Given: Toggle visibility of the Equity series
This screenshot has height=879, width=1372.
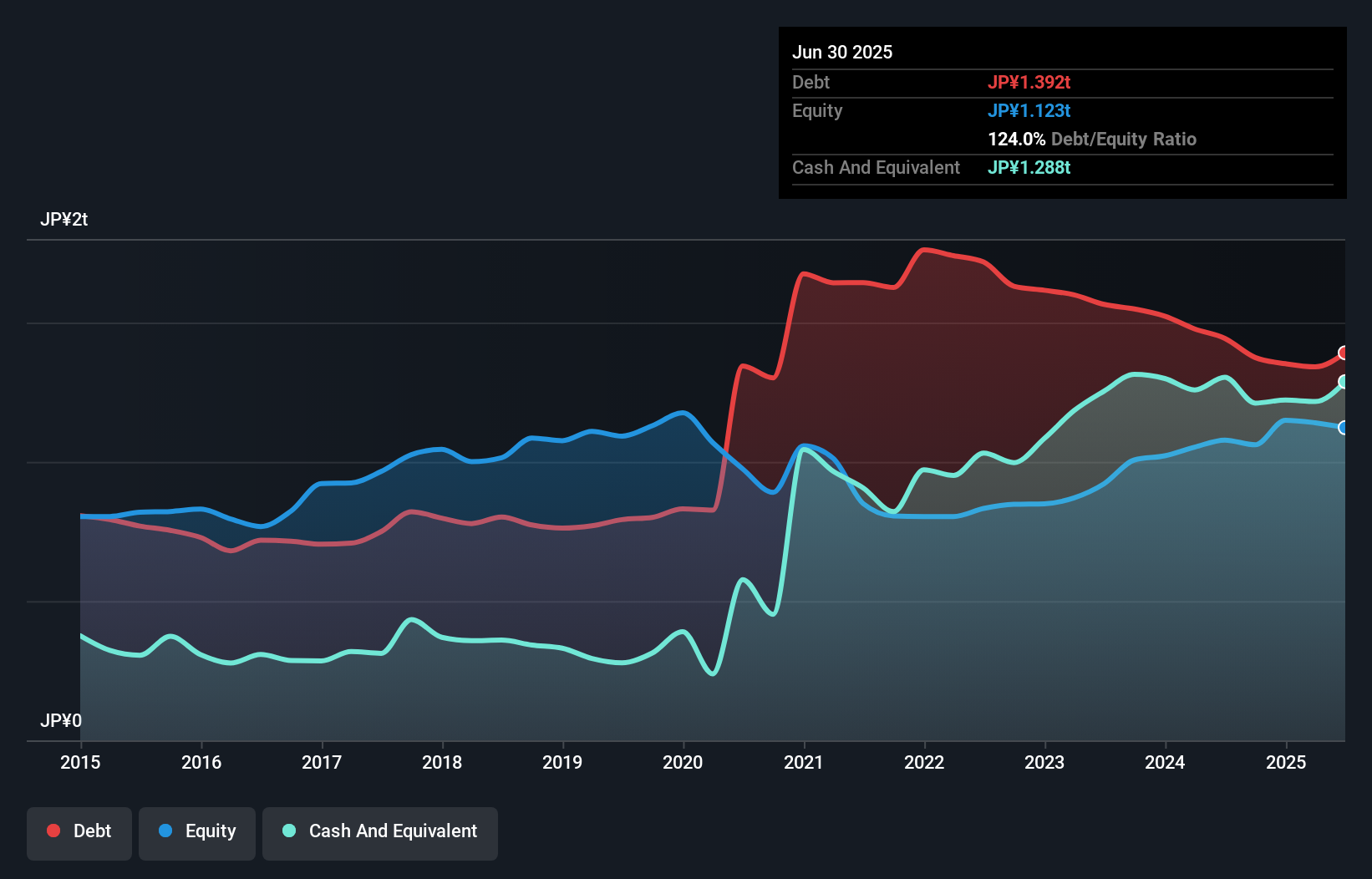Looking at the screenshot, I should [196, 832].
